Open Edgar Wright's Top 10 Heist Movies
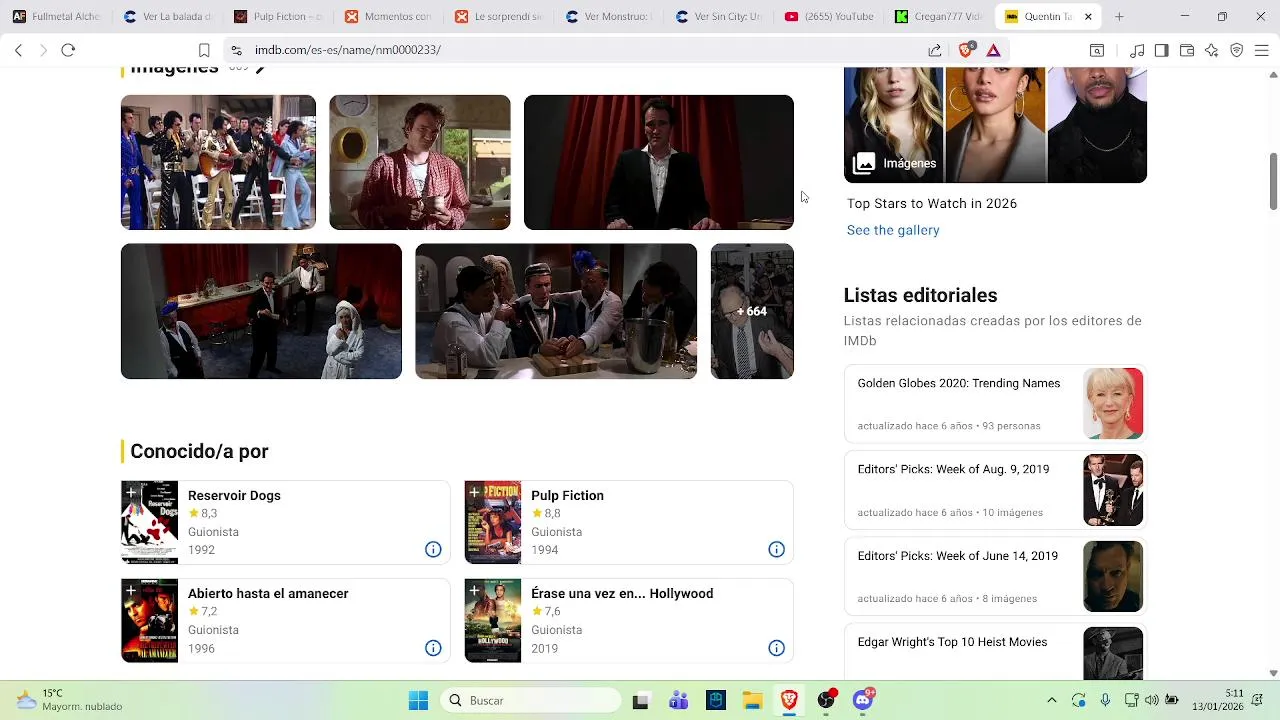The image size is (1280, 720). (x=995, y=652)
